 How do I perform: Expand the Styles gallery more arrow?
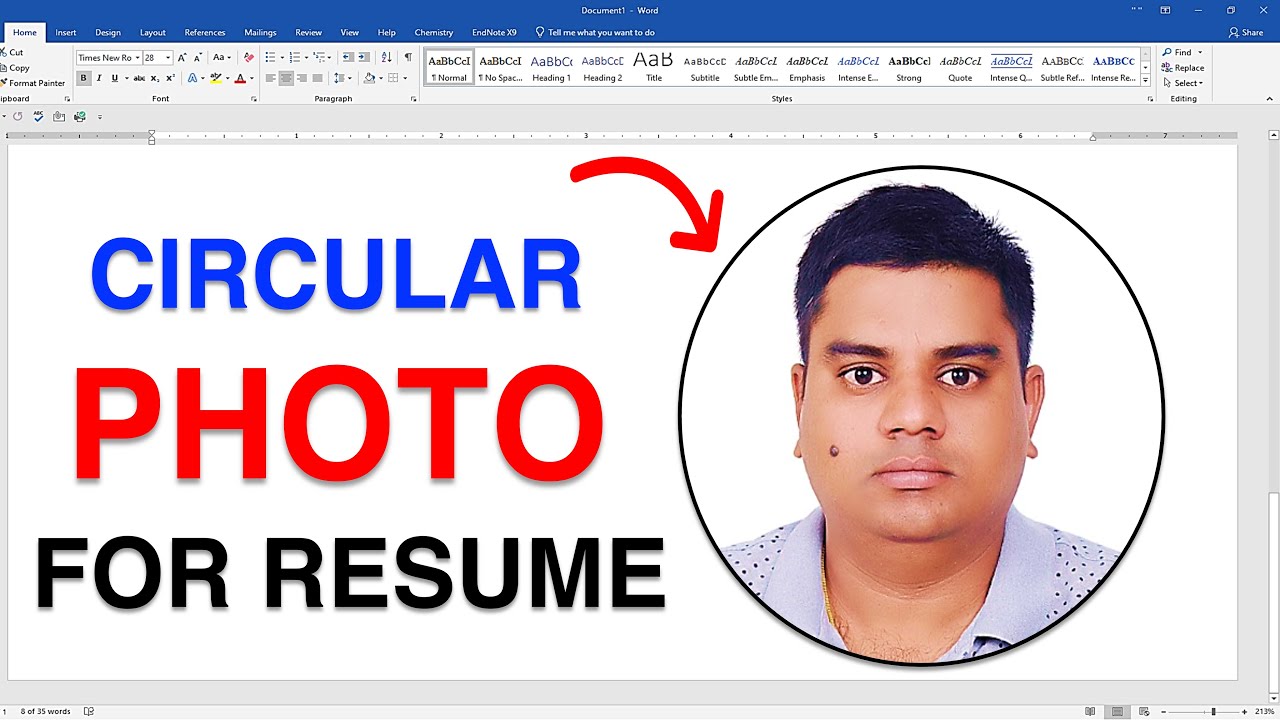tap(1147, 80)
